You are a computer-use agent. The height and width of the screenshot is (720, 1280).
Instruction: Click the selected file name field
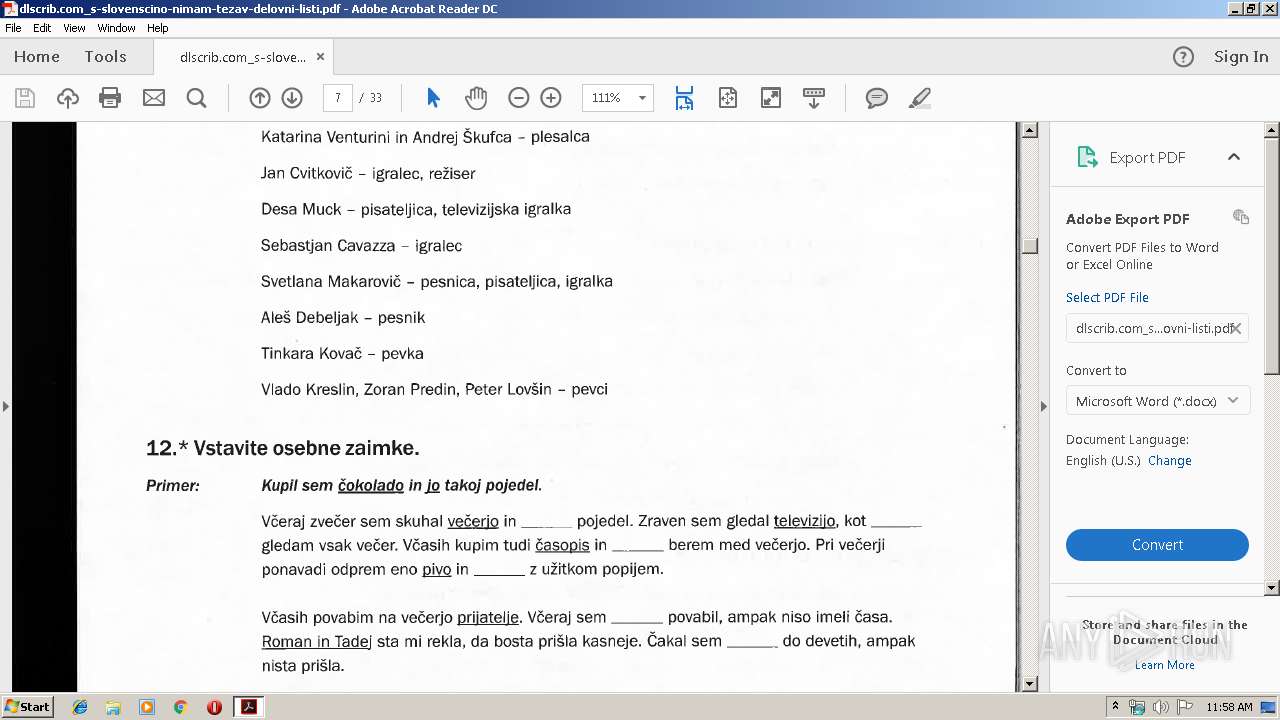click(x=1157, y=328)
